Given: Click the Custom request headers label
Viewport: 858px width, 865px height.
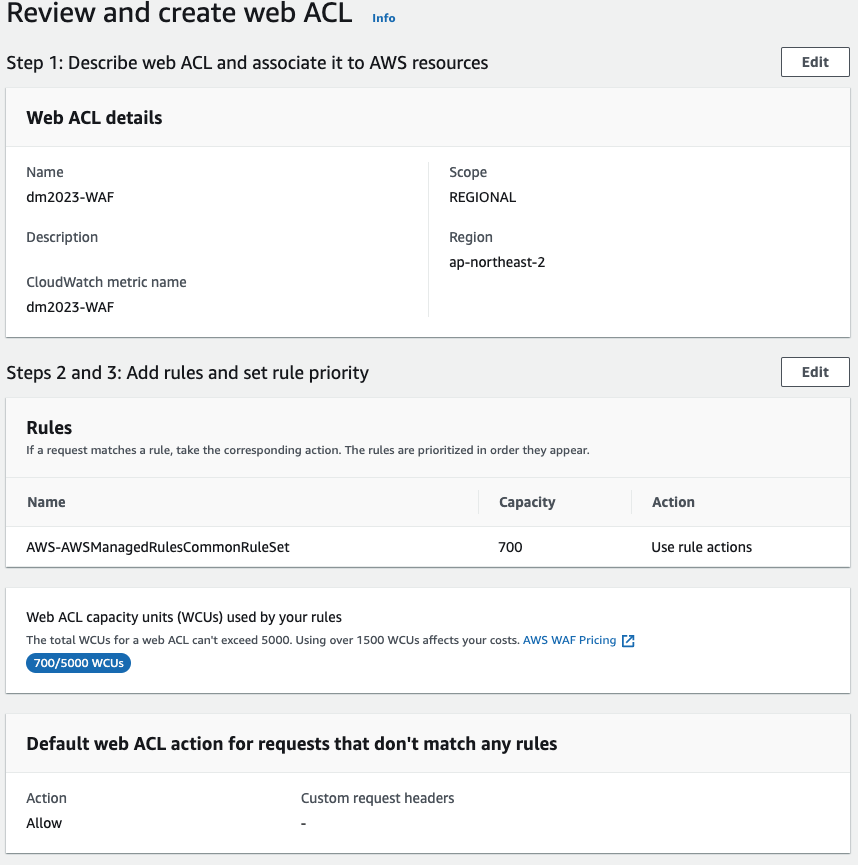Looking at the screenshot, I should (377, 798).
